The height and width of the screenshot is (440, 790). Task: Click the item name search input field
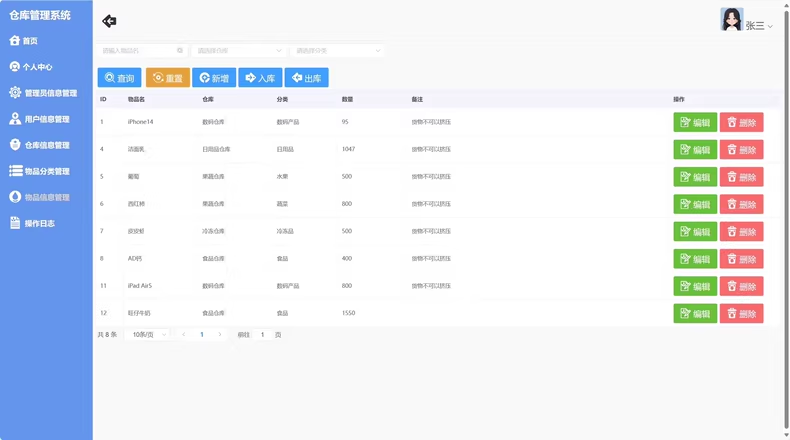pyautogui.click(x=137, y=50)
